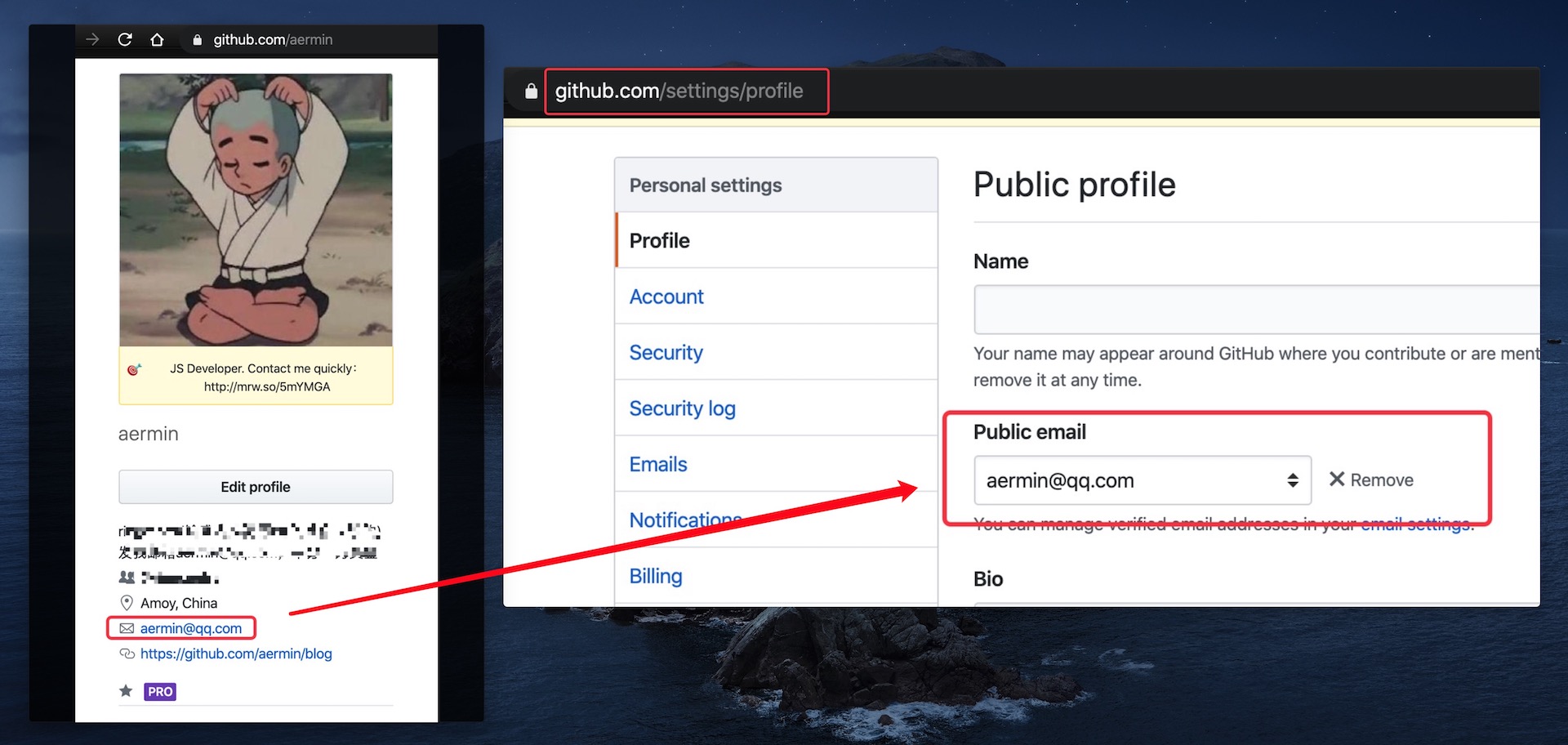The height and width of the screenshot is (745, 1568).
Task: Click the lock icon next to settings/profile URL
Action: (x=531, y=91)
